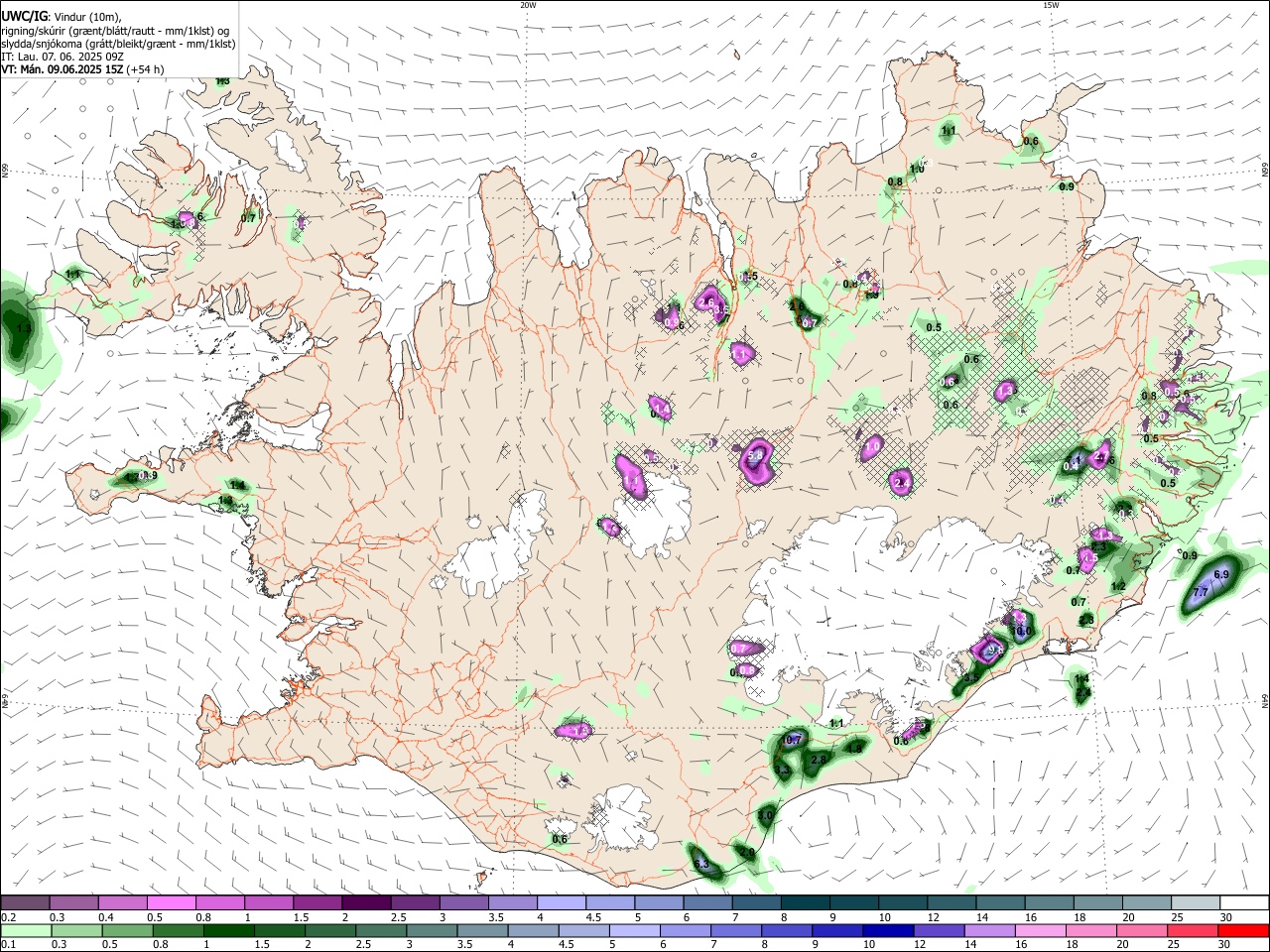Click the upper legend swatch between 1 and 1.5

point(268,902)
